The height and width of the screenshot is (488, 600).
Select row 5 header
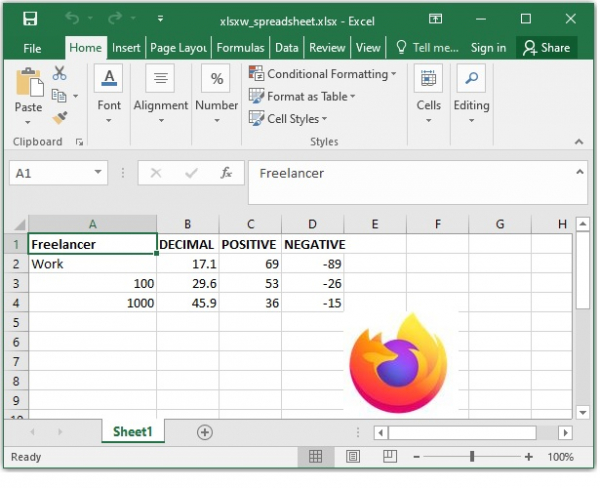[16, 322]
